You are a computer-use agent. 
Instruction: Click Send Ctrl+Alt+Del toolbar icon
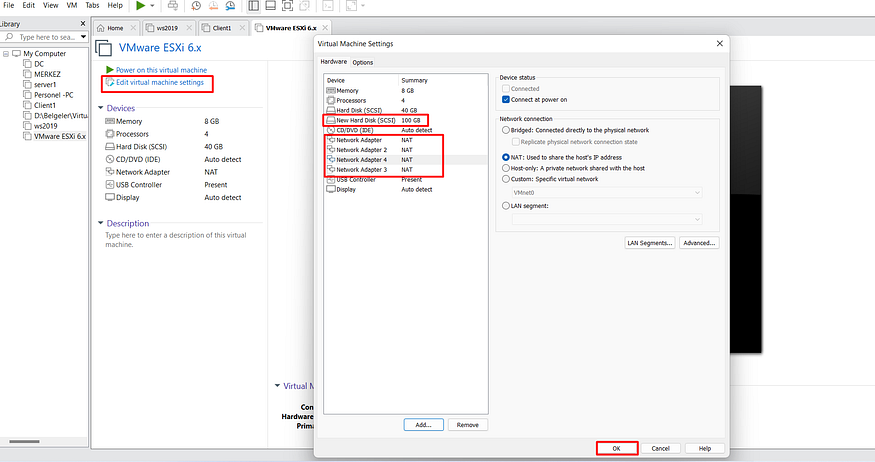(x=173, y=6)
